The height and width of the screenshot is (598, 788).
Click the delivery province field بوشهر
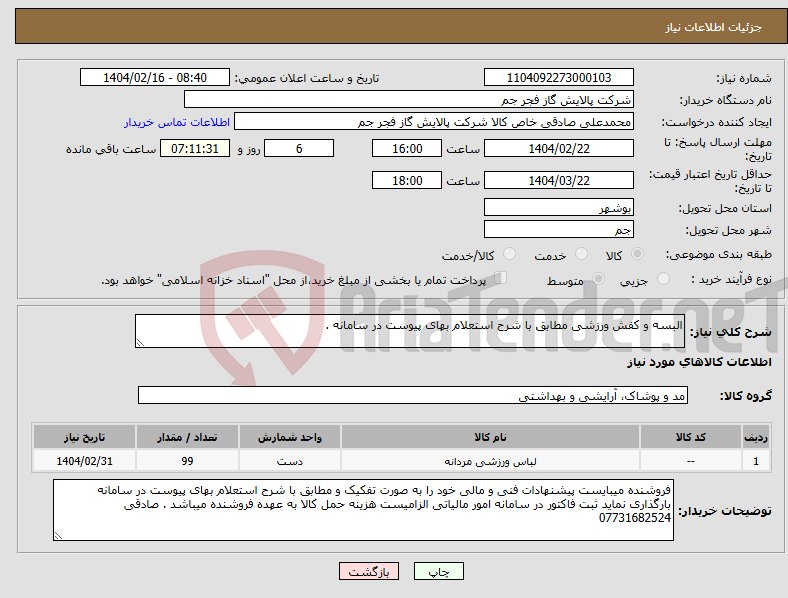pyautogui.click(x=558, y=207)
